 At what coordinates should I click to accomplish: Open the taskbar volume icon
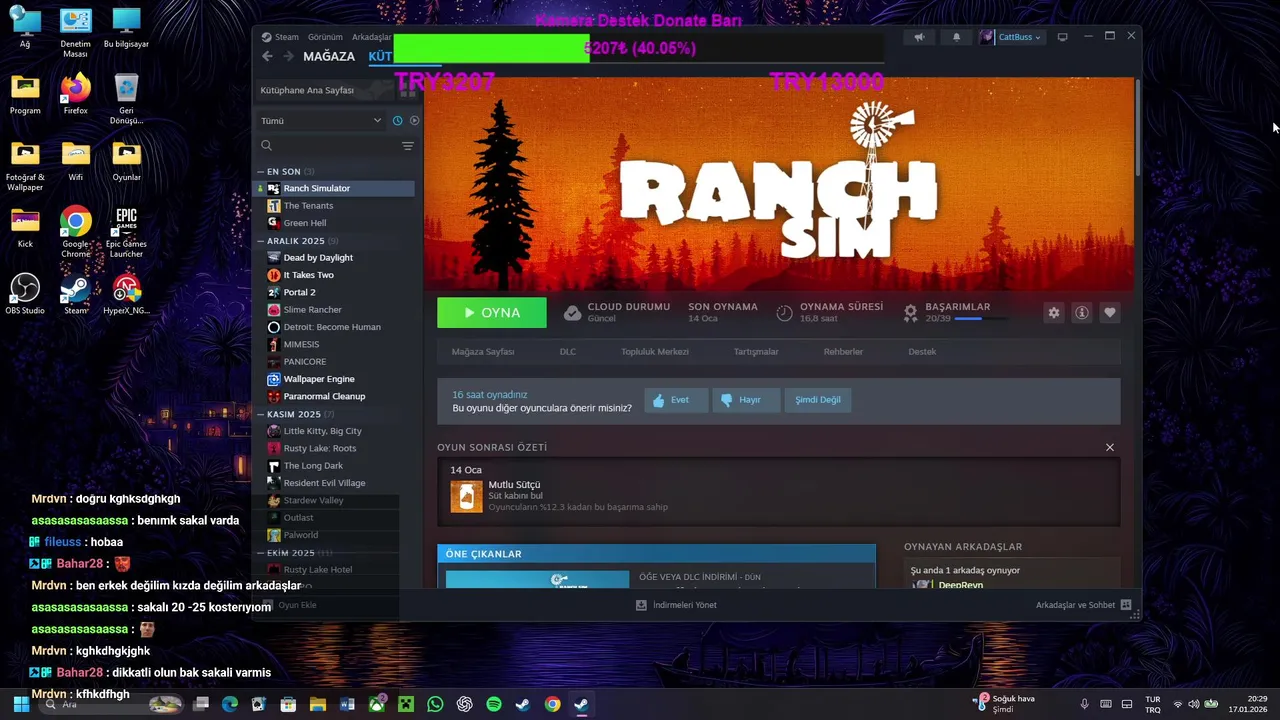click(x=1193, y=704)
